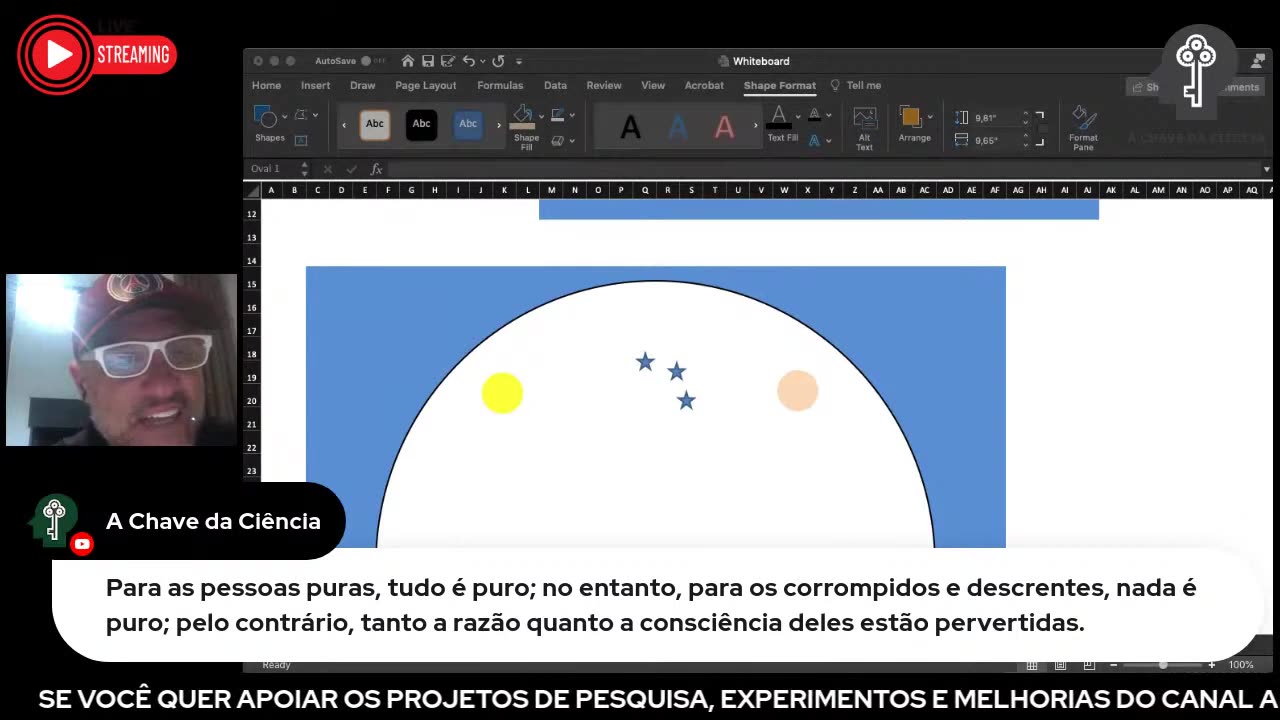
Task: Open the Insert ribbon tab
Action: [315, 85]
